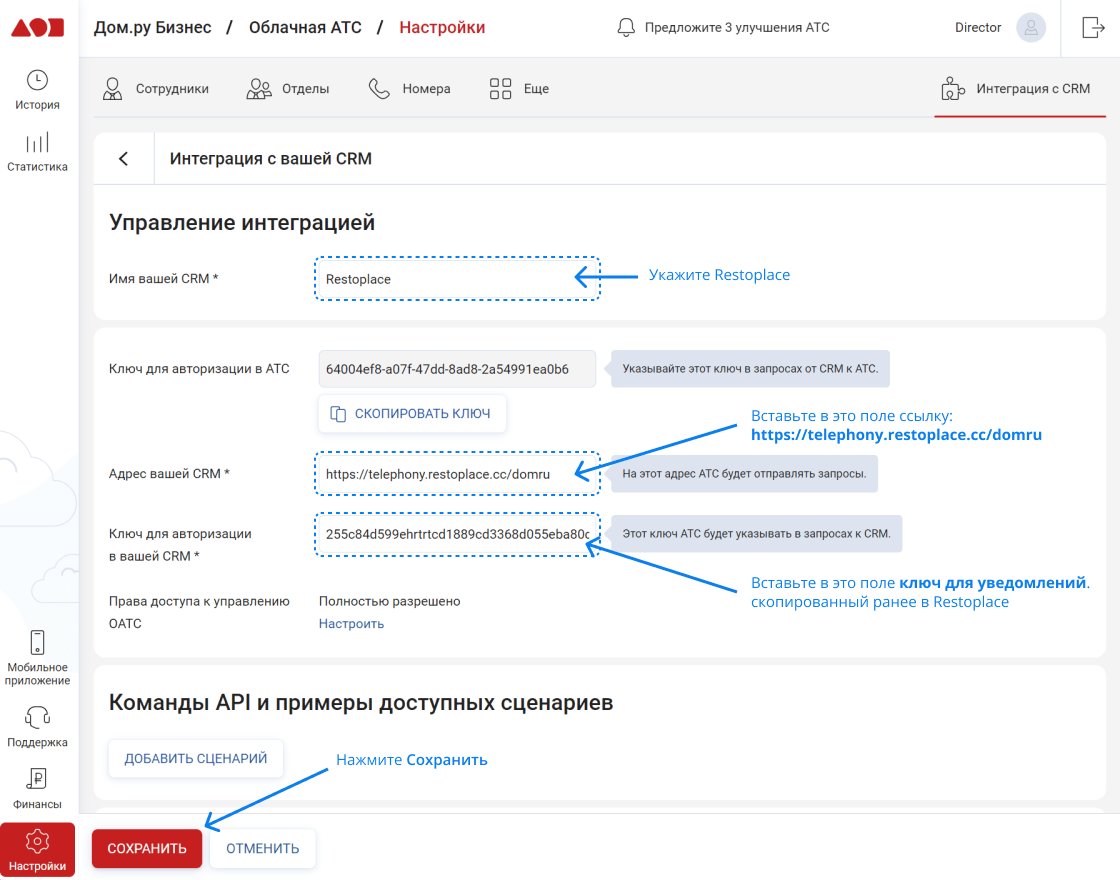Click the Облачная АТС breadcrumb

(304, 27)
